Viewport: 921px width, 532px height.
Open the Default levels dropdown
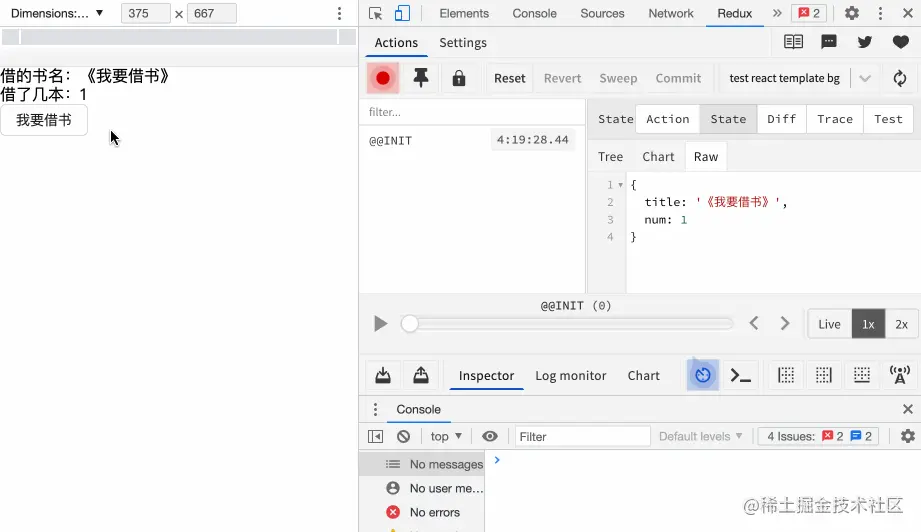[700, 436]
